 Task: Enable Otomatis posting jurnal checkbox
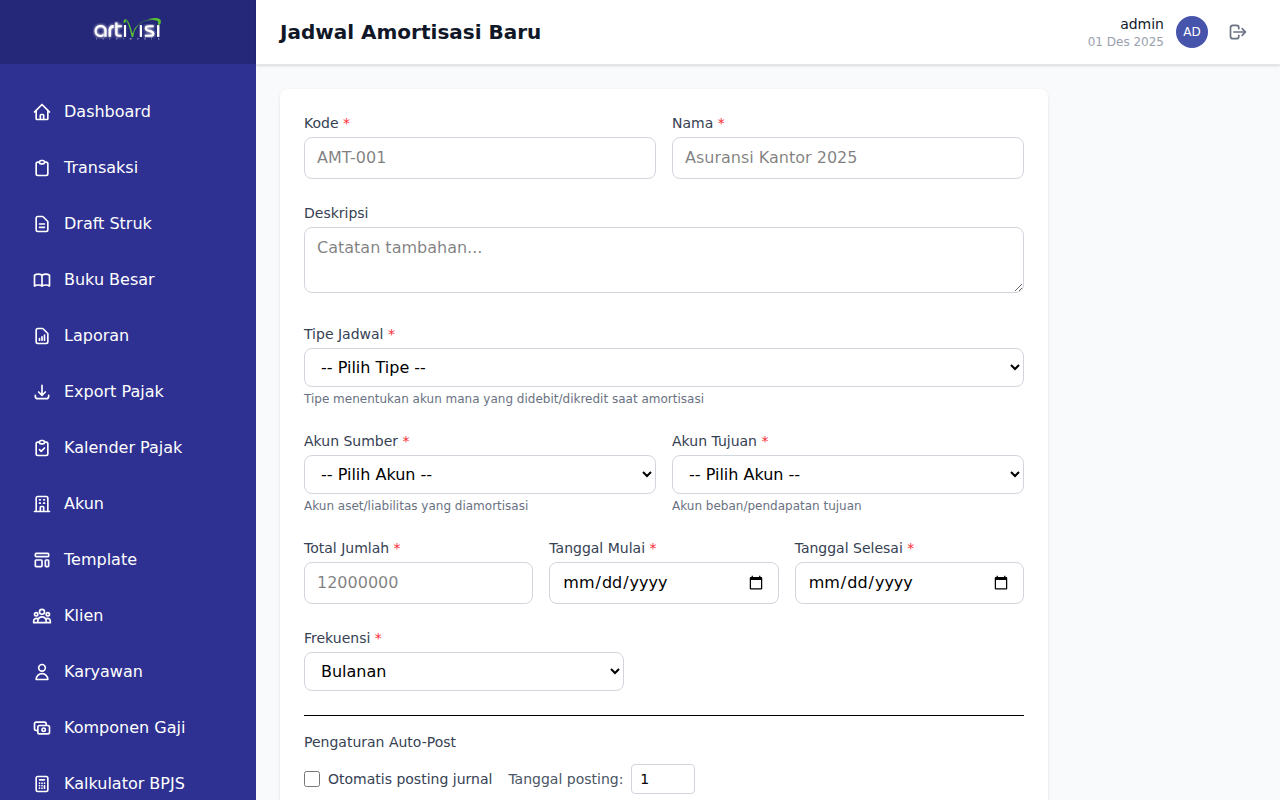(312, 779)
